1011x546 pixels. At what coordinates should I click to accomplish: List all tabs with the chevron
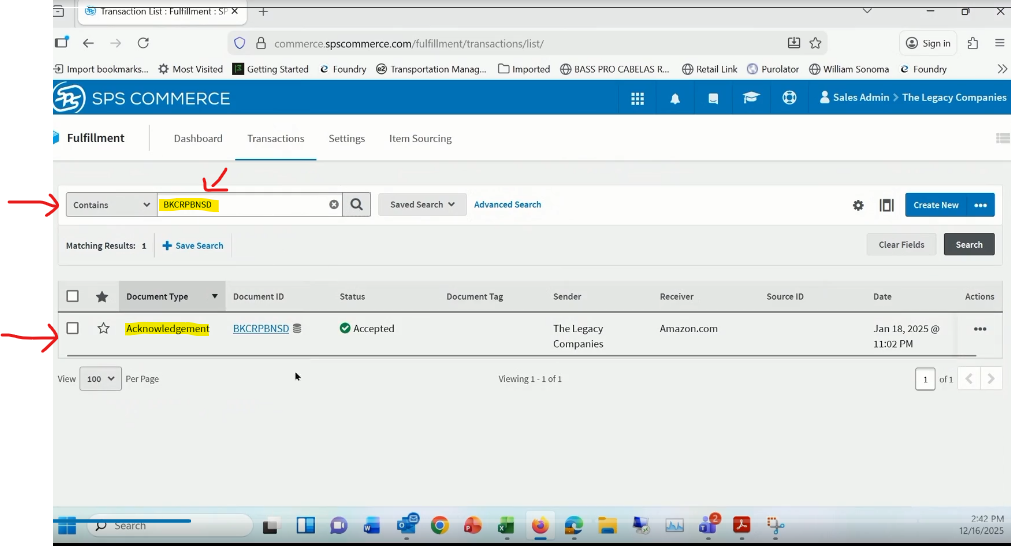tap(867, 11)
